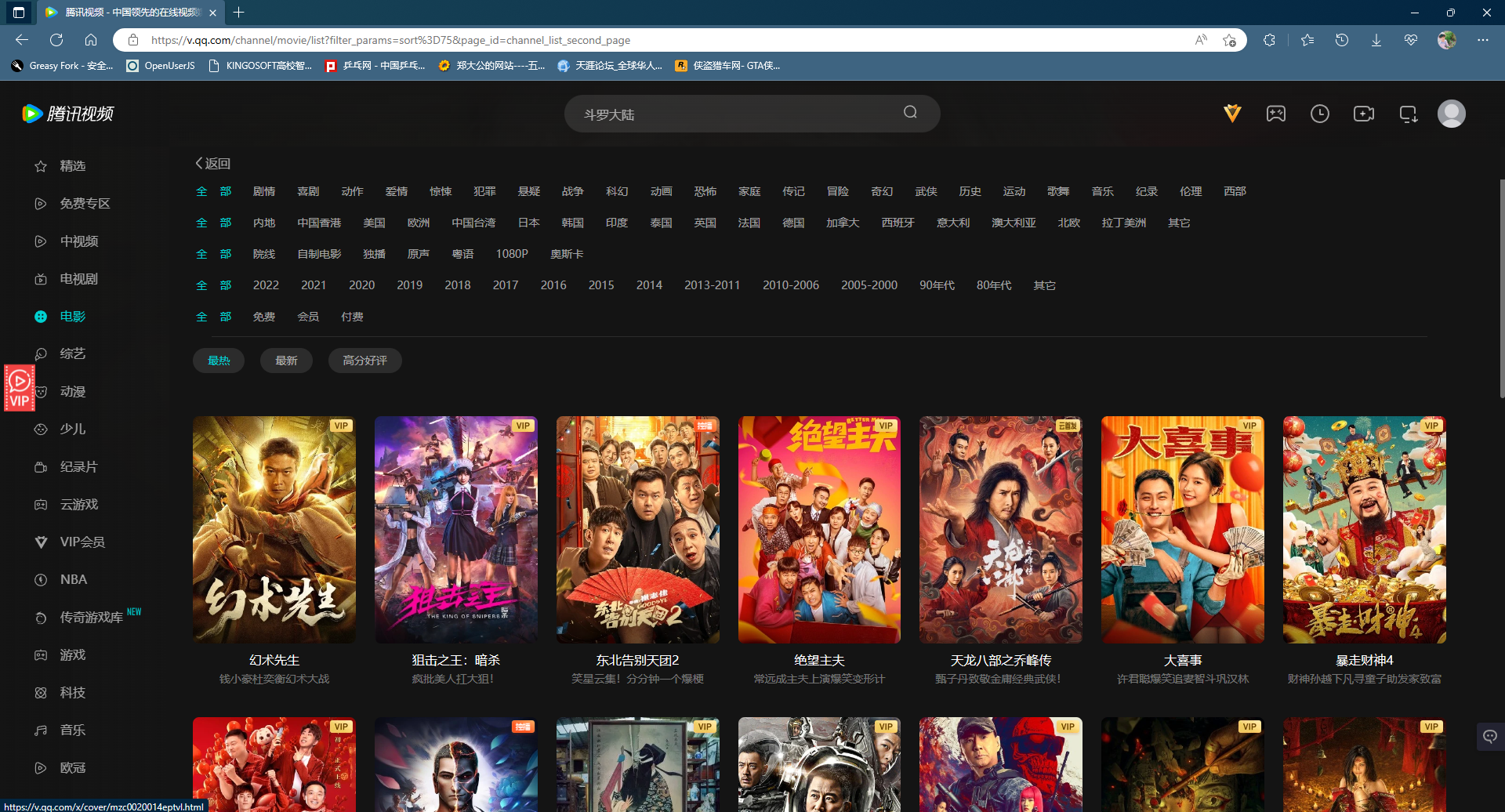Sort by 高分好评
This screenshot has height=812, width=1505.
364,361
